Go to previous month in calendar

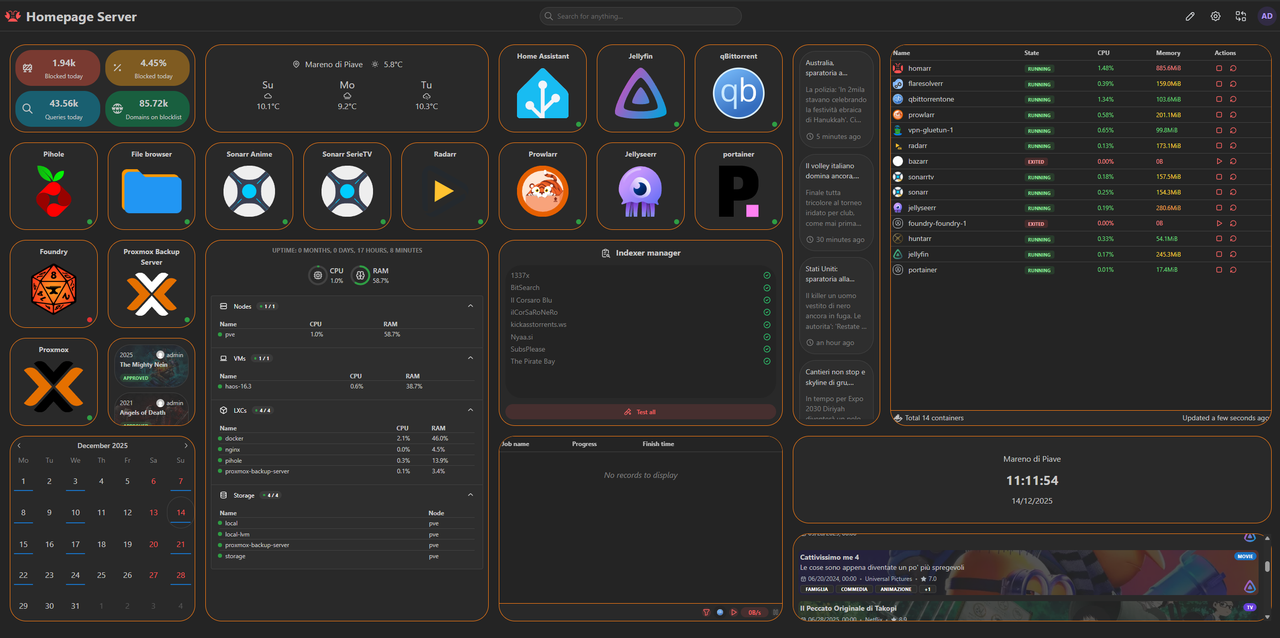pyautogui.click(x=18, y=445)
